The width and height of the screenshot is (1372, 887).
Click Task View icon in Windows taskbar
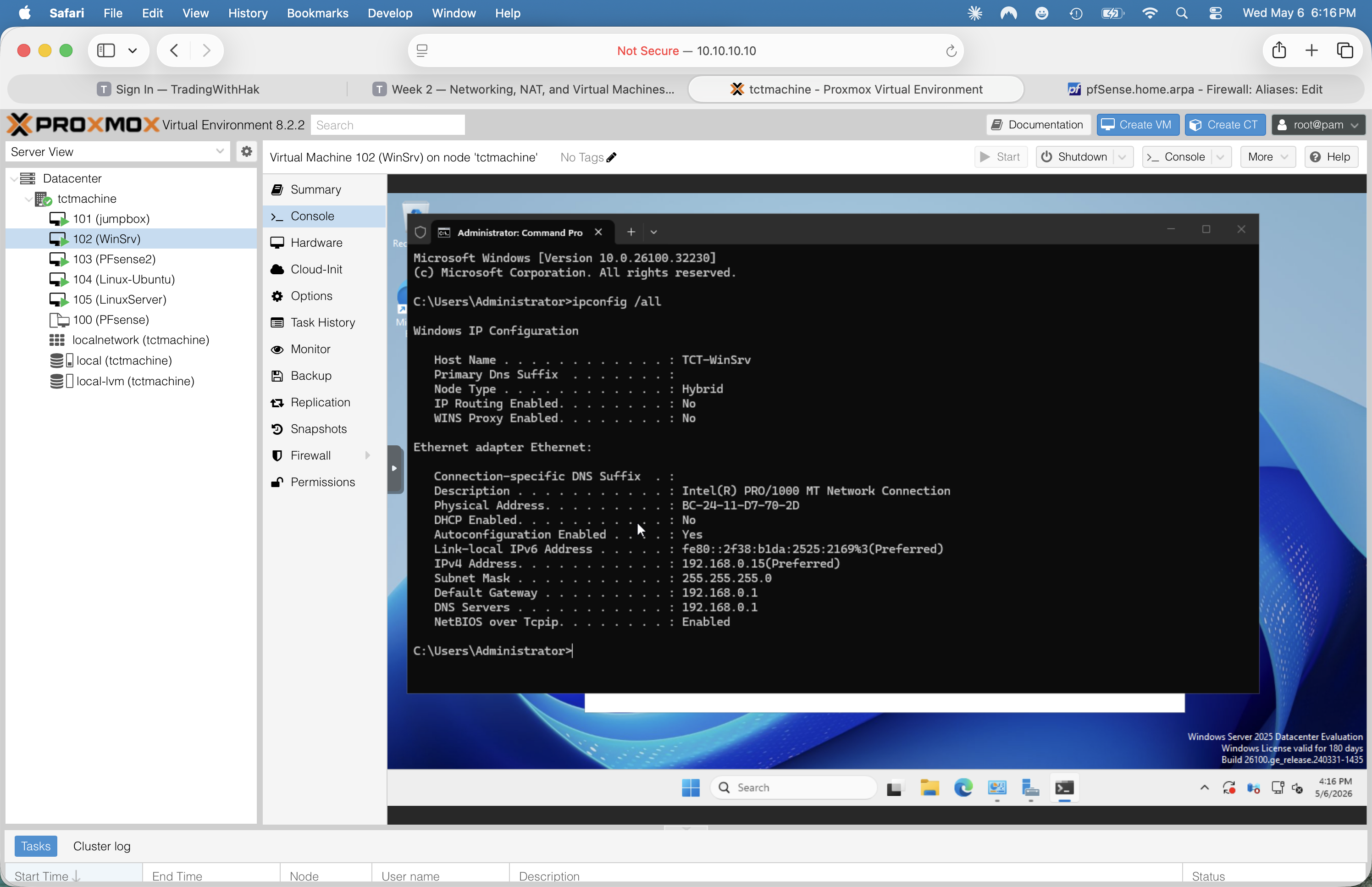coord(895,787)
